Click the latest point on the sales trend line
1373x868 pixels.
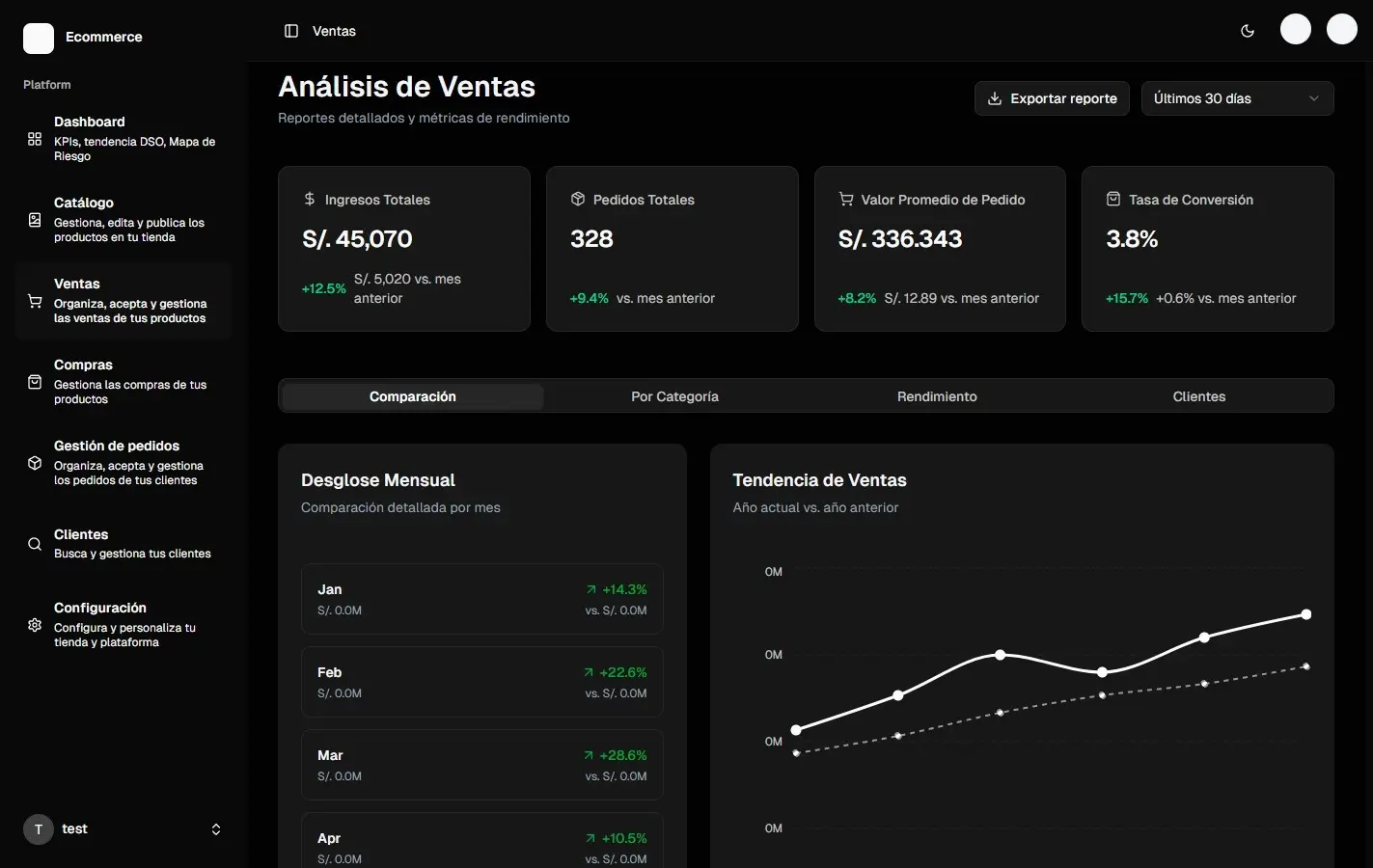pyautogui.click(x=1305, y=613)
